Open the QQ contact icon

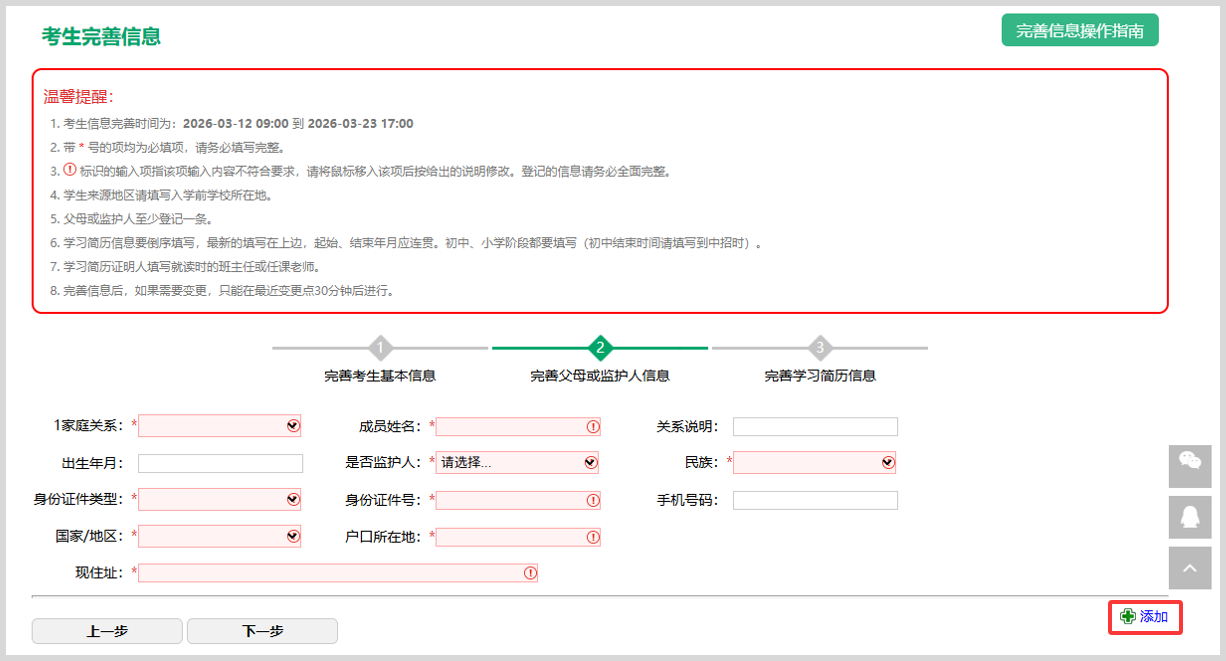click(x=1190, y=517)
